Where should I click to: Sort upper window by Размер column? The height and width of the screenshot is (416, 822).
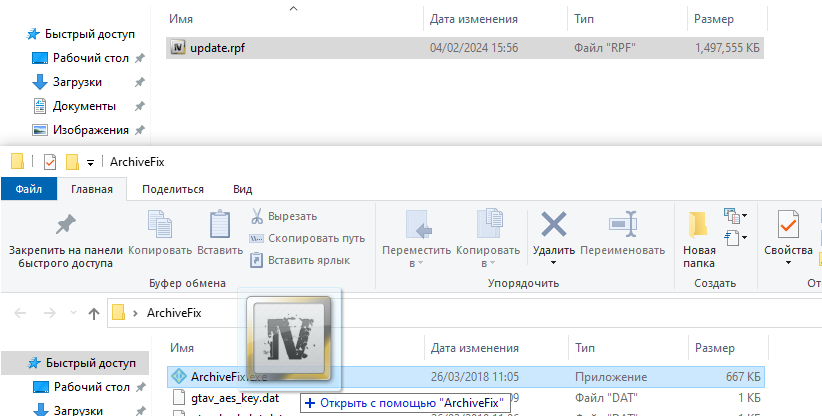tap(713, 19)
